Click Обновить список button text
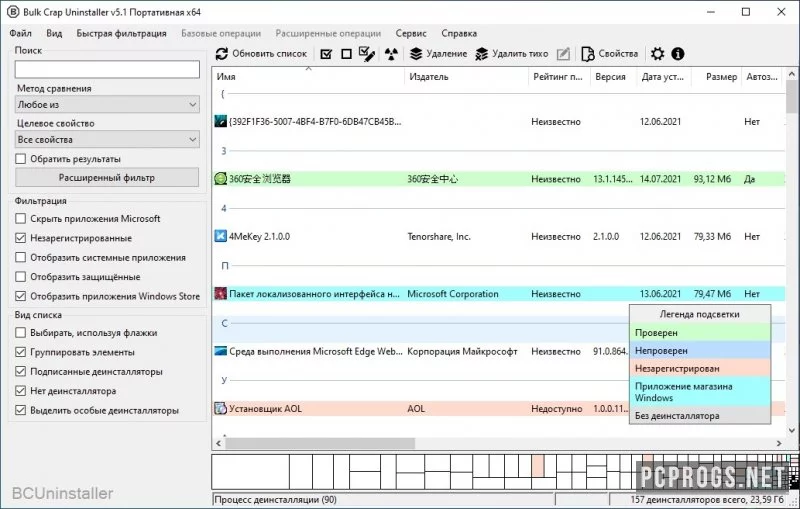The width and height of the screenshot is (800, 509). [x=269, y=54]
